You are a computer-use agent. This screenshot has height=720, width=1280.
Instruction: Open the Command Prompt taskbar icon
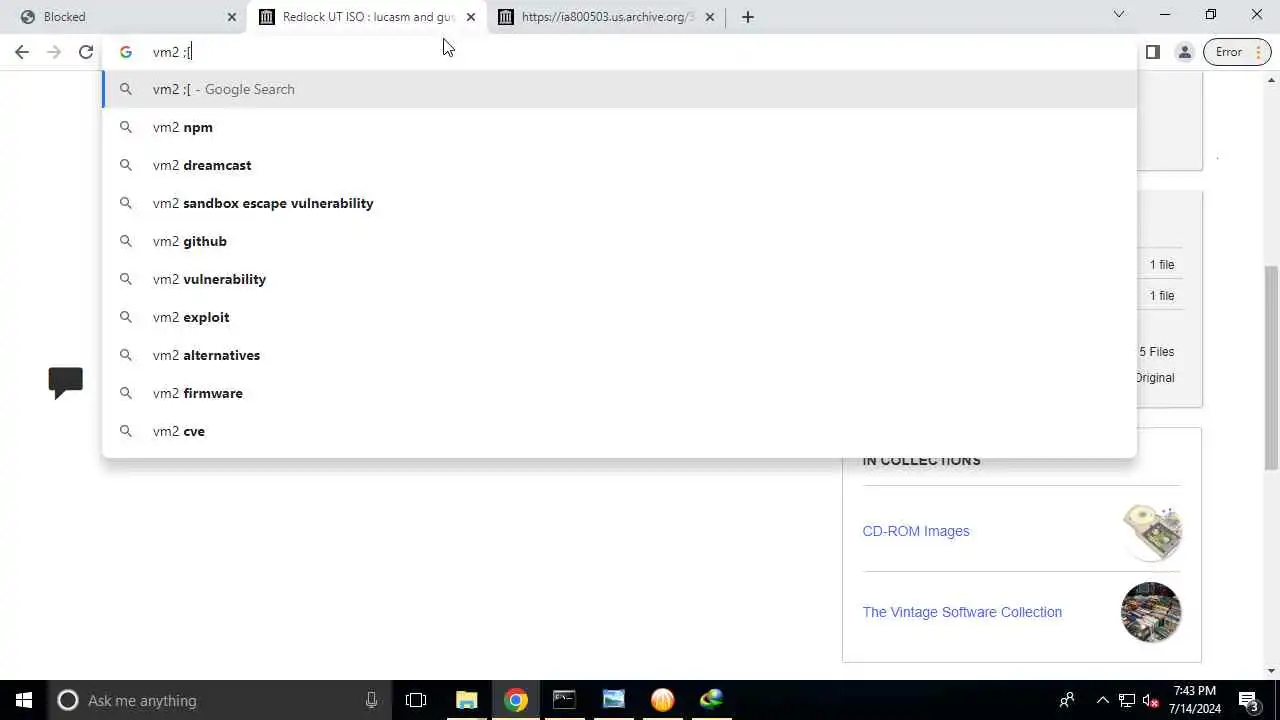pyautogui.click(x=565, y=700)
